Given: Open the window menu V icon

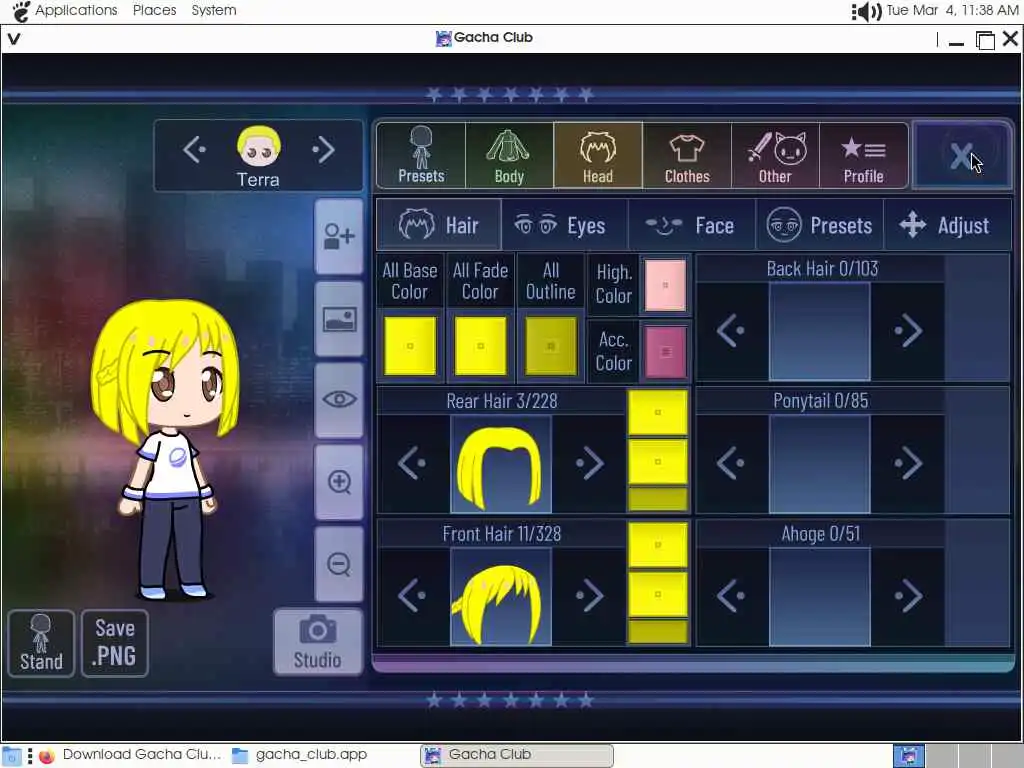Looking at the screenshot, I should click(x=14, y=39).
